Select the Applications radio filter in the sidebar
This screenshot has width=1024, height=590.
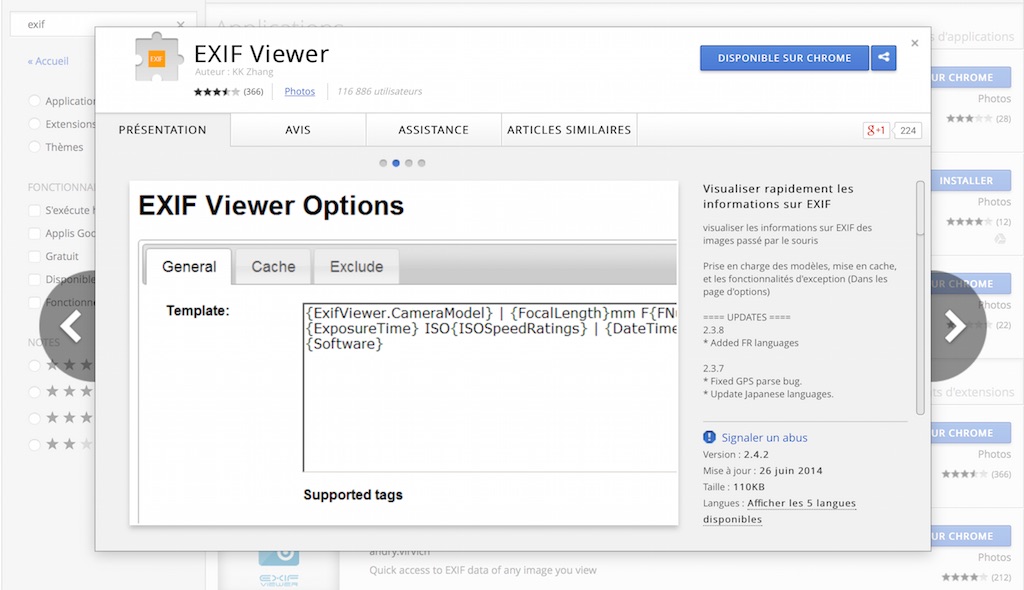(35, 101)
